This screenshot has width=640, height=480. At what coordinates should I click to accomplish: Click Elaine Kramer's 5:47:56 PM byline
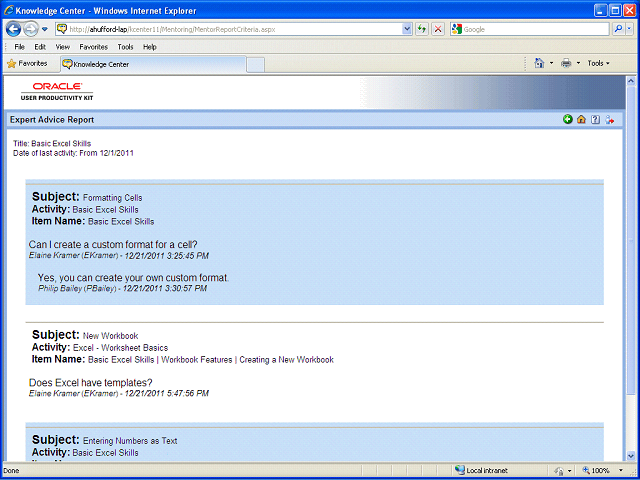click(119, 394)
